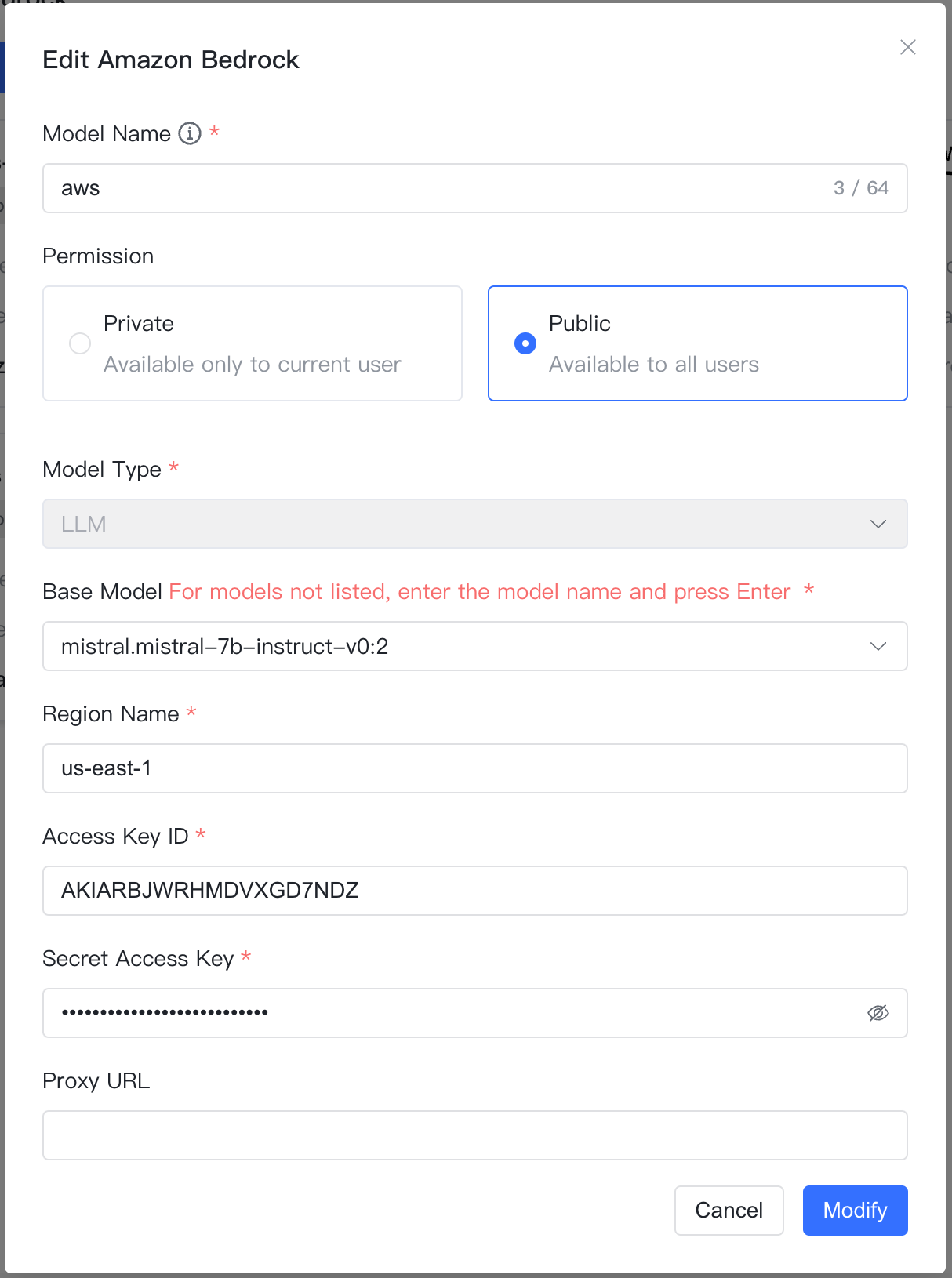This screenshot has height=1278, width=952.
Task: Select the Public permission radio button
Action: pyautogui.click(x=525, y=343)
